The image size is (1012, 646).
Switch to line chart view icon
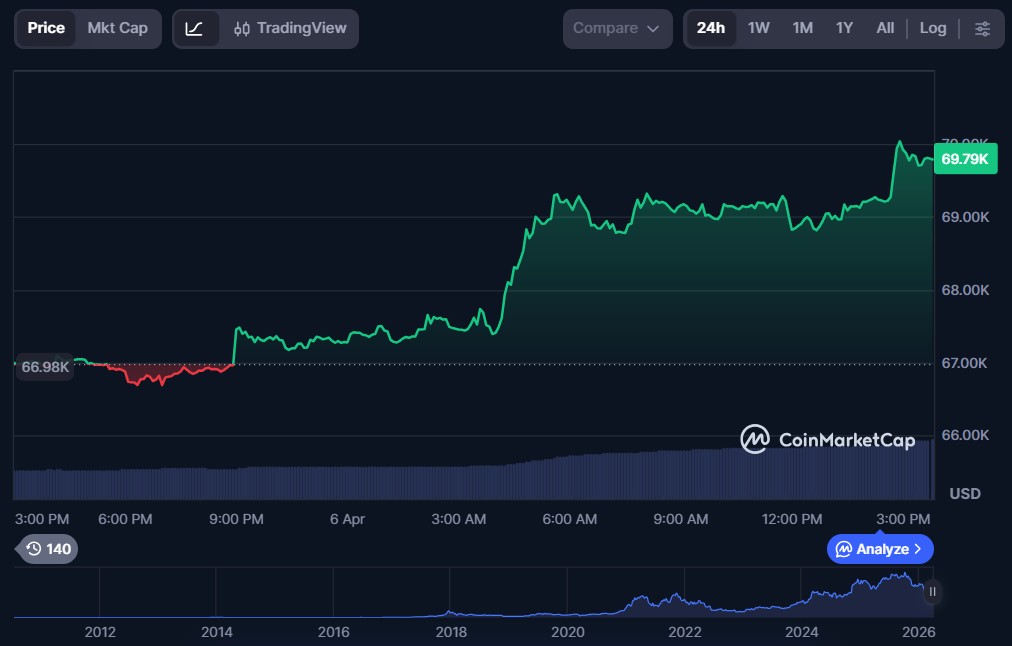coord(195,29)
